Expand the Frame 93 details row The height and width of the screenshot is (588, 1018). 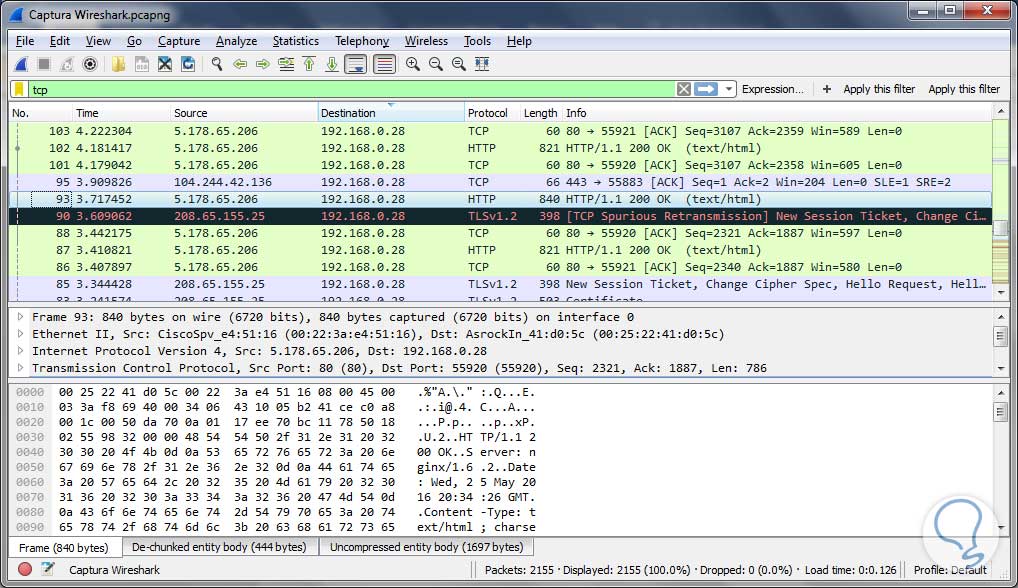click(20, 317)
